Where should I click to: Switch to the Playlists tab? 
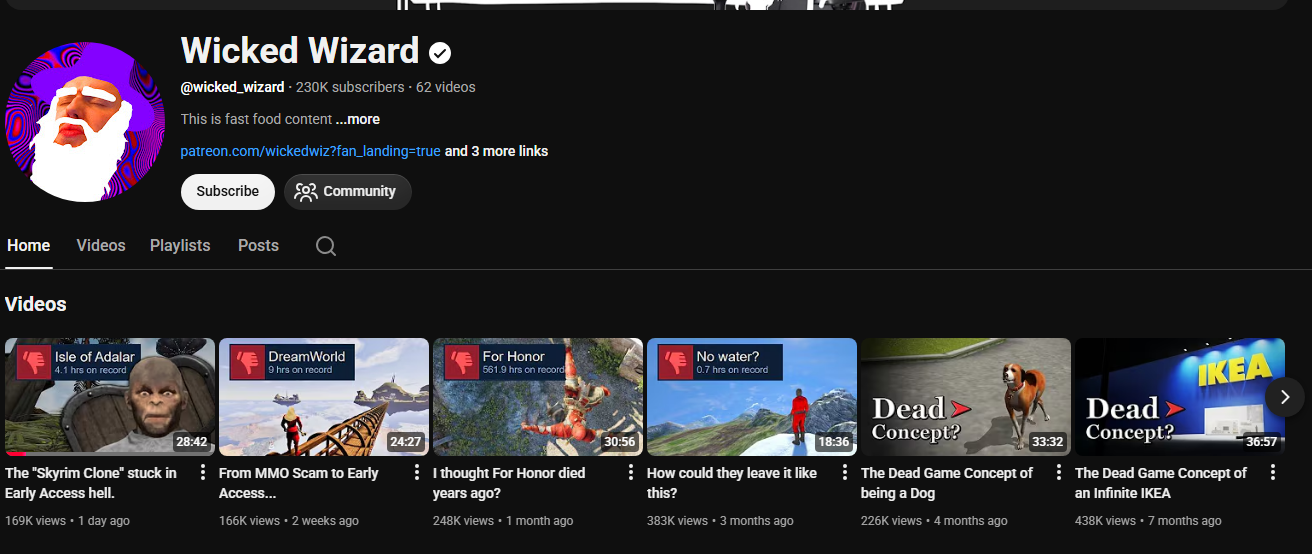point(180,245)
